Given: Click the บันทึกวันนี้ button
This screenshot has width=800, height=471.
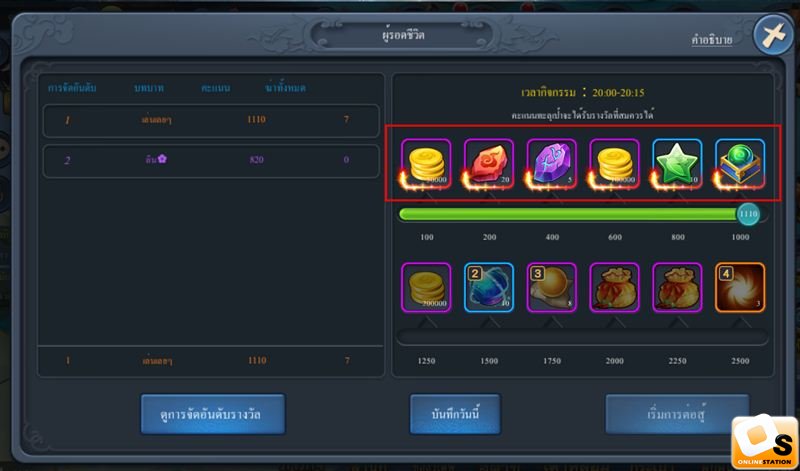Looking at the screenshot, I should [455, 414].
